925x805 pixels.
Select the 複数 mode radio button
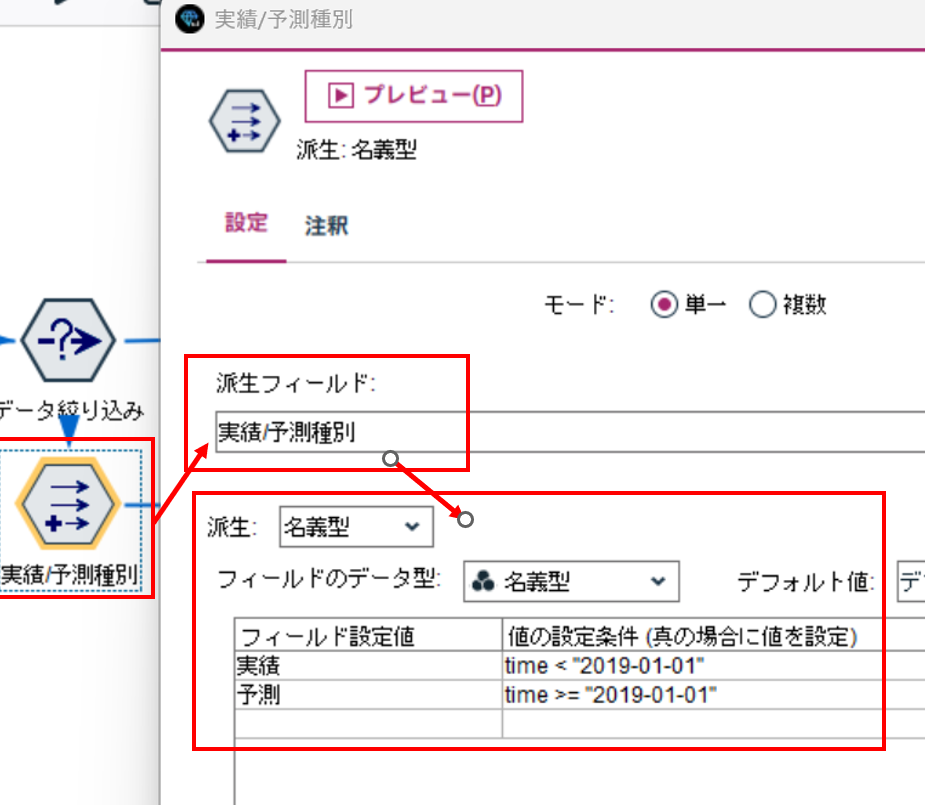click(762, 305)
